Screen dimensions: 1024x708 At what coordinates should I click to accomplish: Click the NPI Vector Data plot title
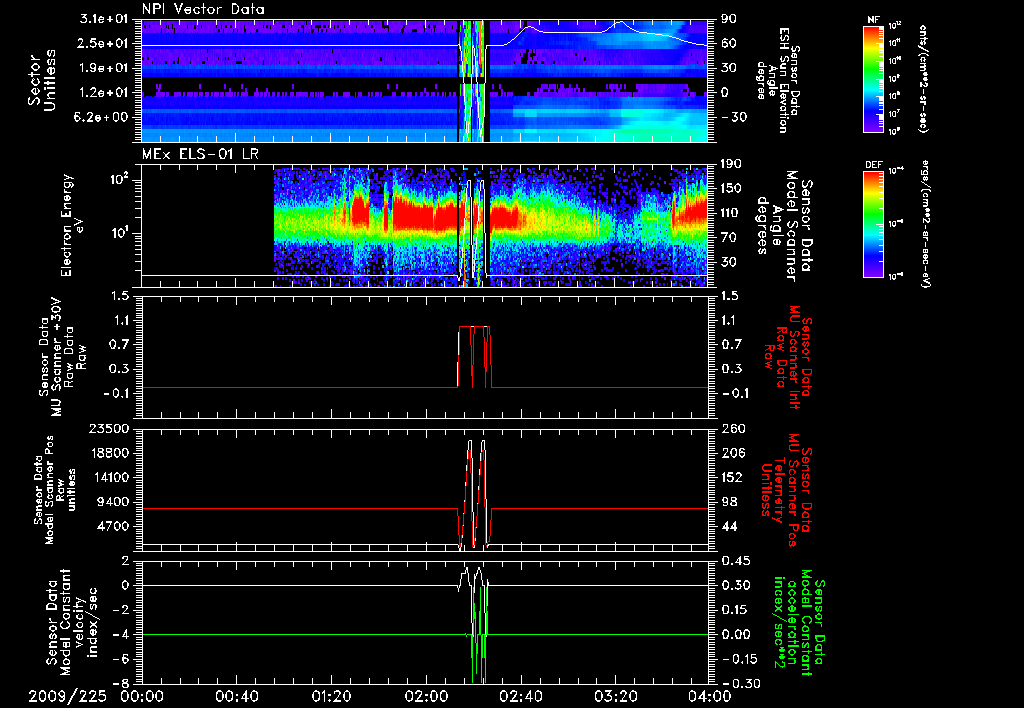(203, 9)
